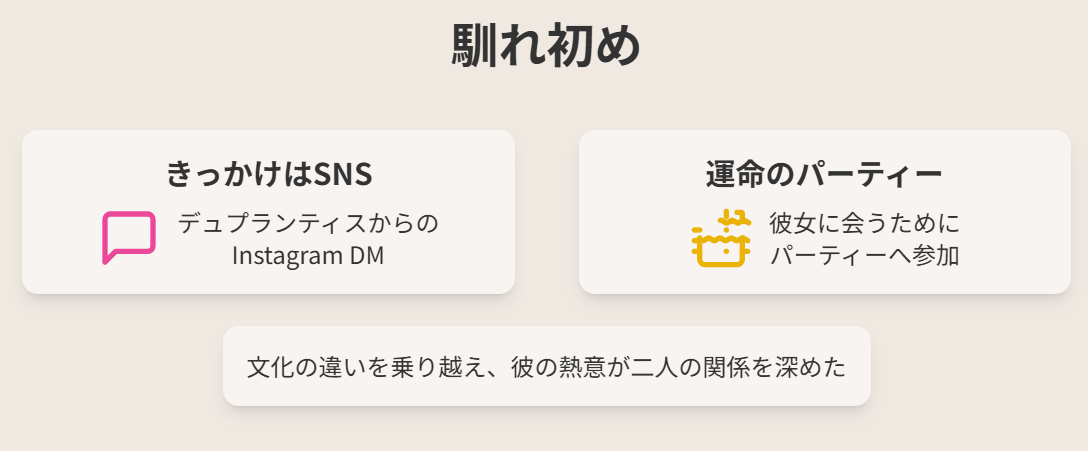Click the きっかけは portion of left heading
The width and height of the screenshot is (1088, 451).
coord(239,173)
